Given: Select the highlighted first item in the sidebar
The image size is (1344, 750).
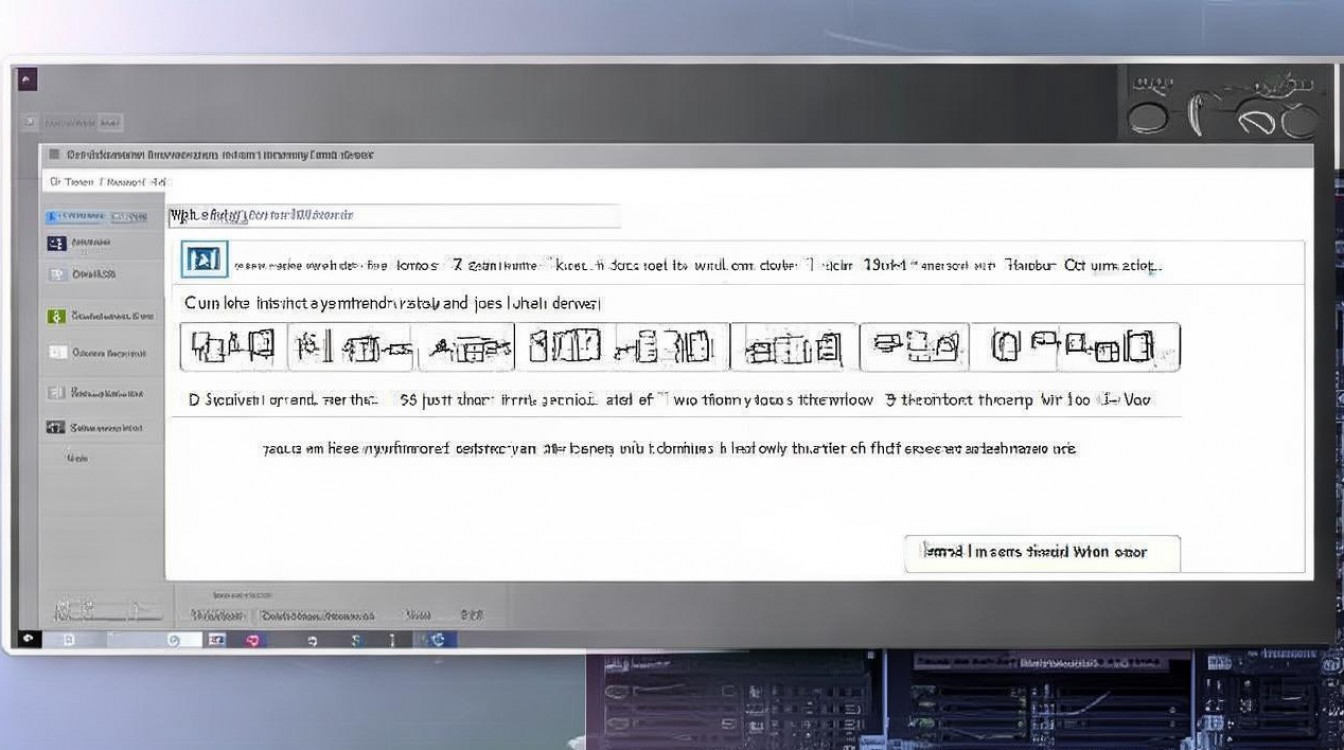Looking at the screenshot, I should click(97, 216).
